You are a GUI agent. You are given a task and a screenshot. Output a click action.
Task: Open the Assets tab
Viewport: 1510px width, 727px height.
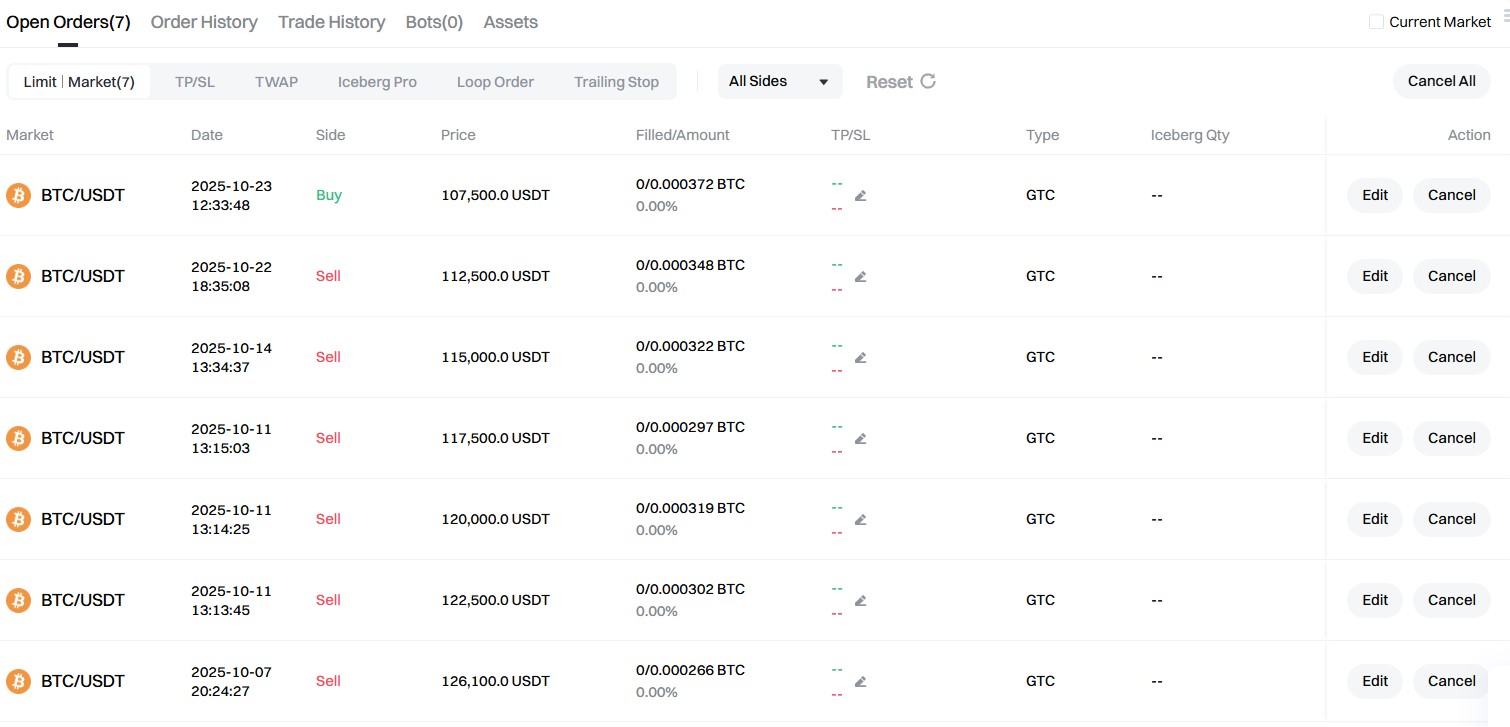point(510,22)
